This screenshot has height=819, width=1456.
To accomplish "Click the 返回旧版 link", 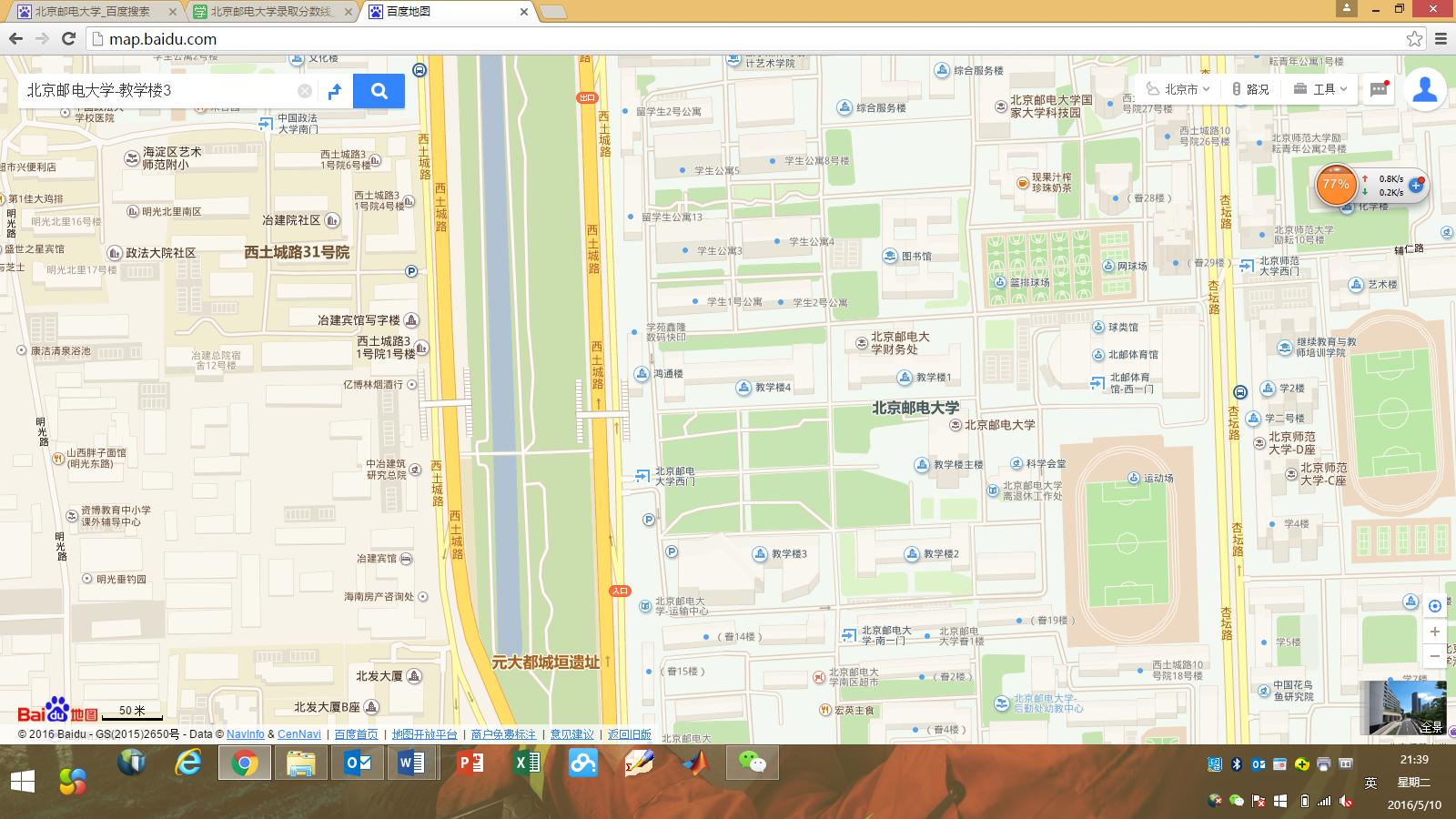I will (630, 734).
